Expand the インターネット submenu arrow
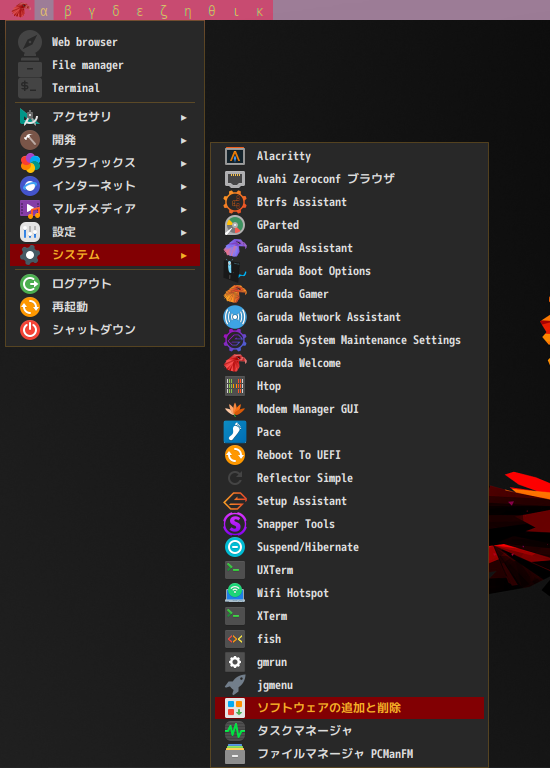Image resolution: width=550 pixels, height=768 pixels. click(x=184, y=187)
